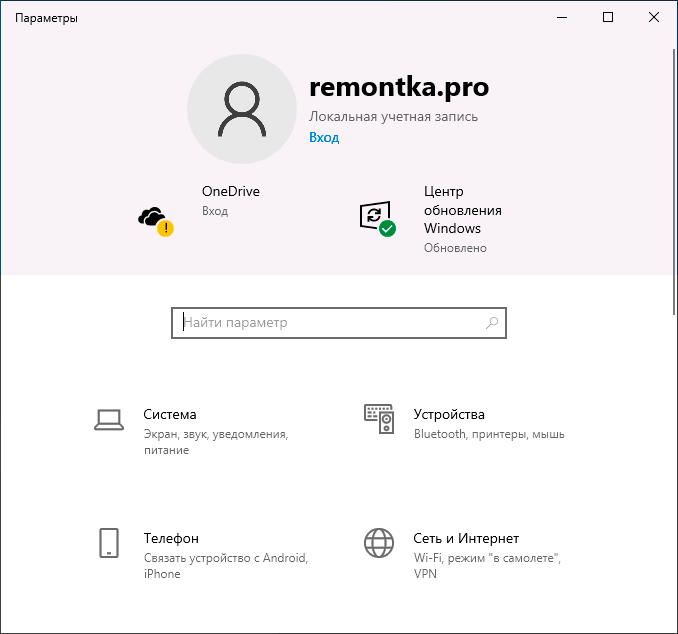Open the Устройства settings category title
Viewport: 678px width, 634px height.
click(449, 414)
